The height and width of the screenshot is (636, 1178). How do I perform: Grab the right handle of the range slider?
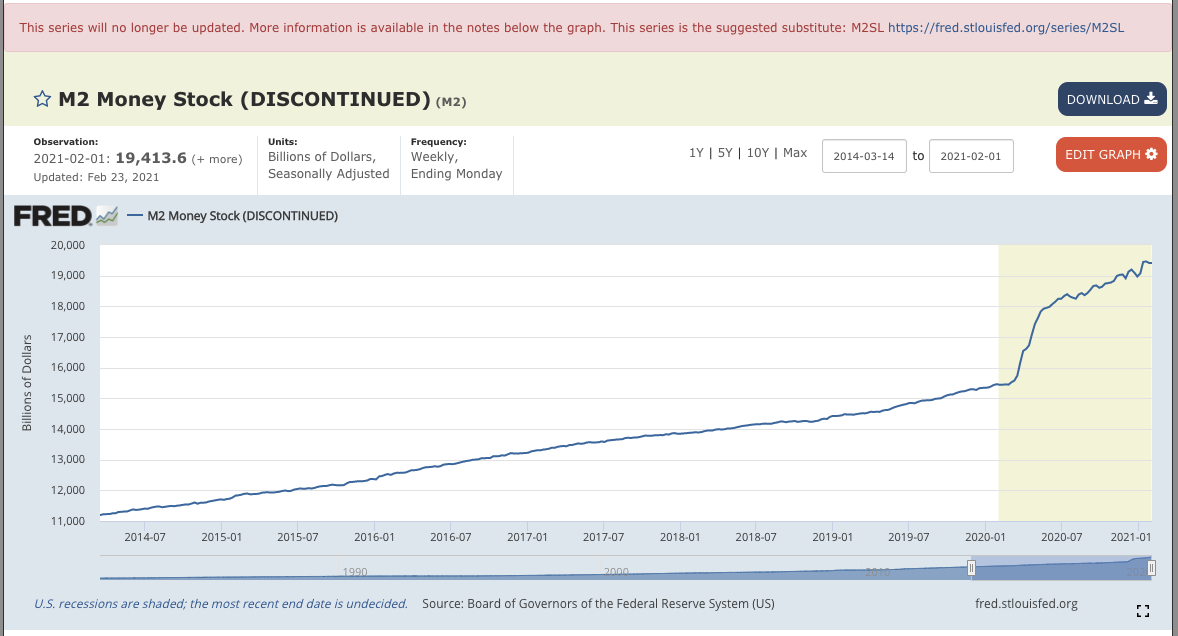coord(1151,568)
